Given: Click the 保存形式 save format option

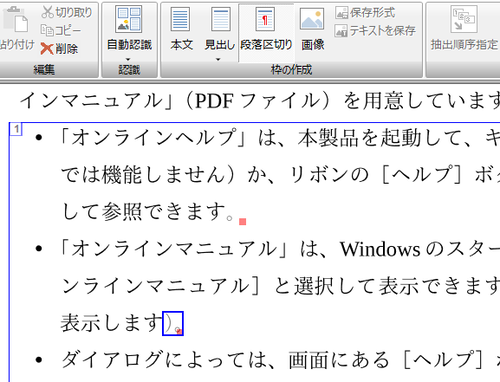Looking at the screenshot, I should pyautogui.click(x=365, y=13).
